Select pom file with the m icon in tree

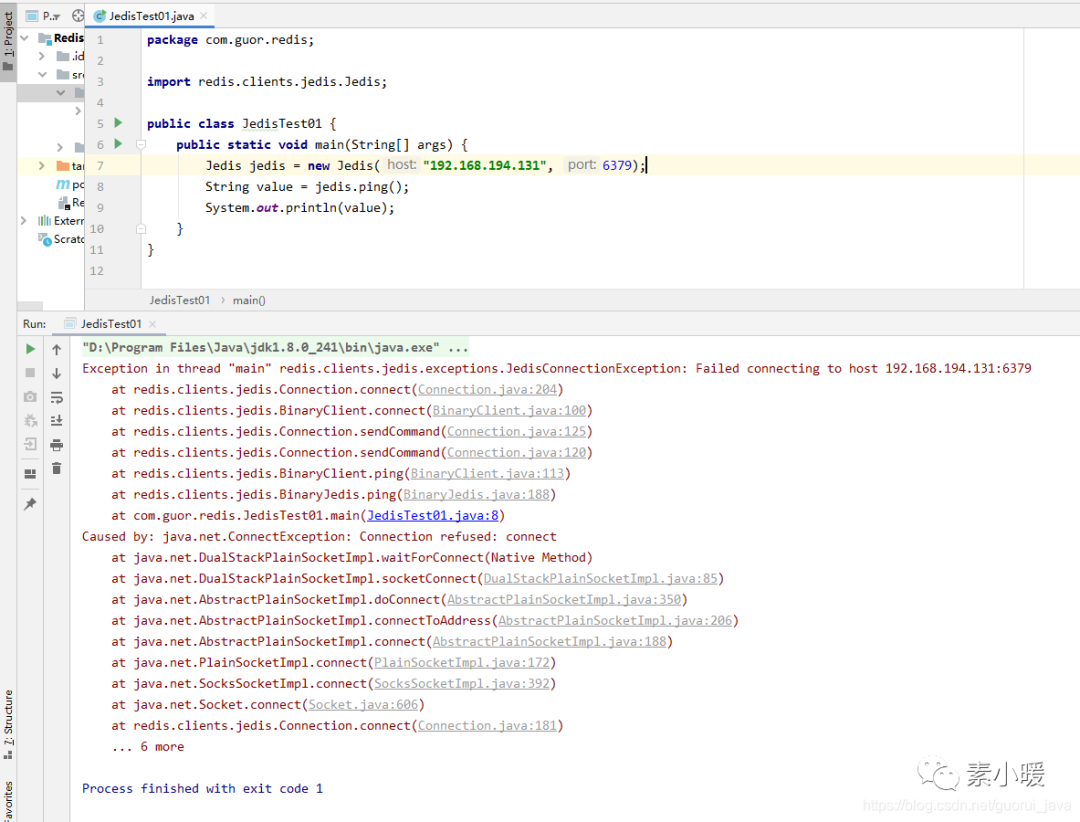click(70, 184)
